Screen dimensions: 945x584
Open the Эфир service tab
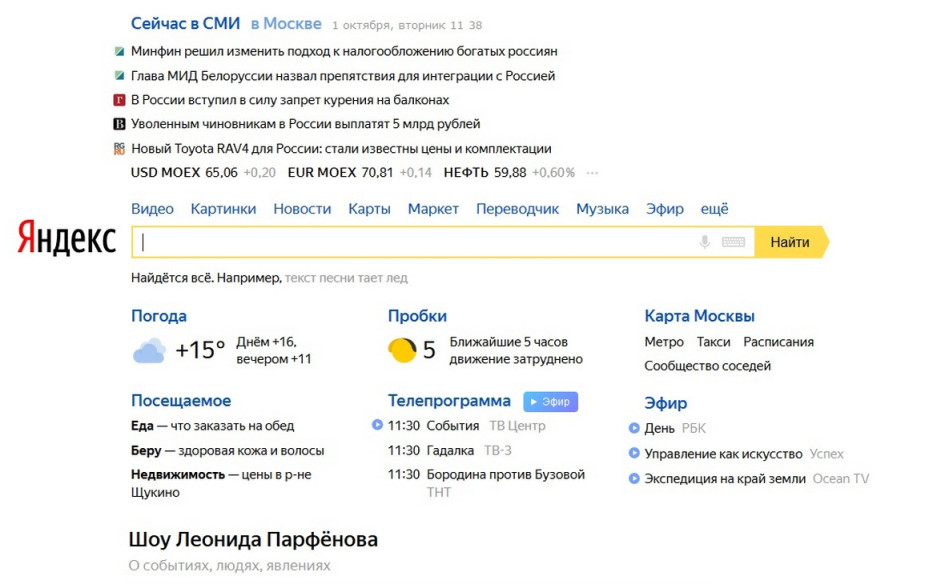(x=665, y=209)
